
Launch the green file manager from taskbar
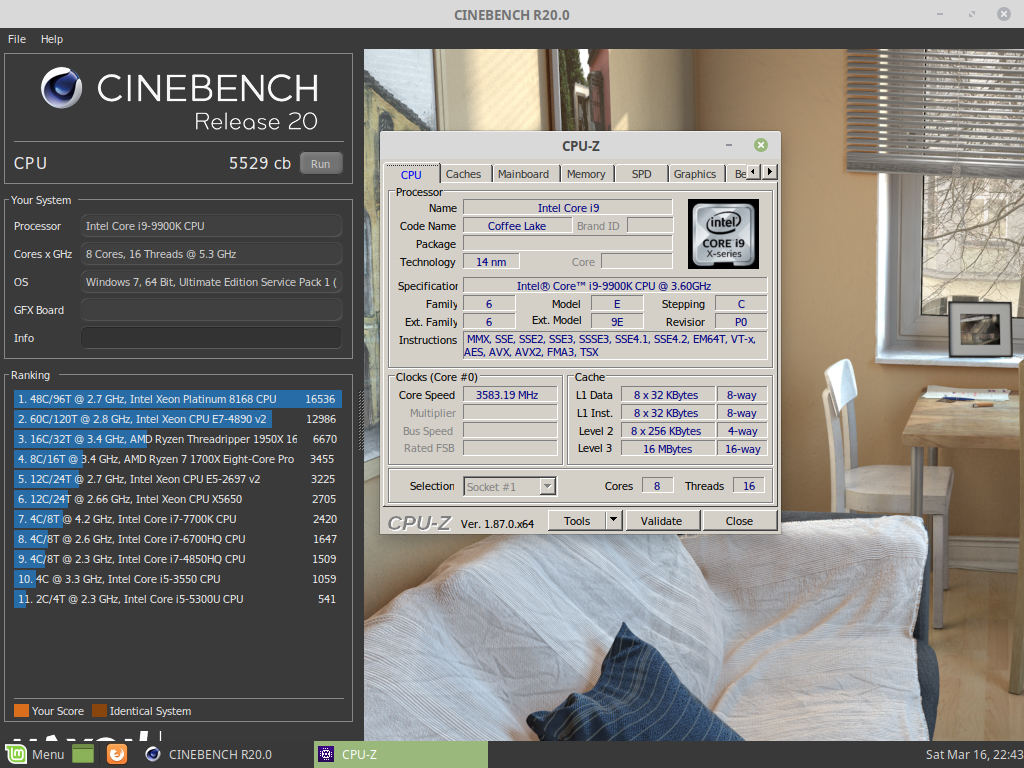(83, 754)
